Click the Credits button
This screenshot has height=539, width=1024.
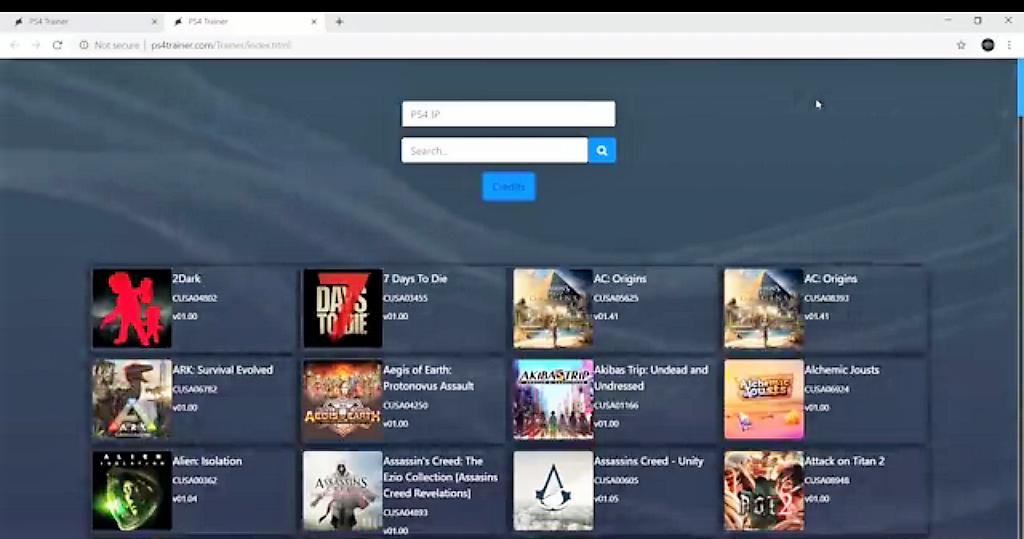point(509,187)
